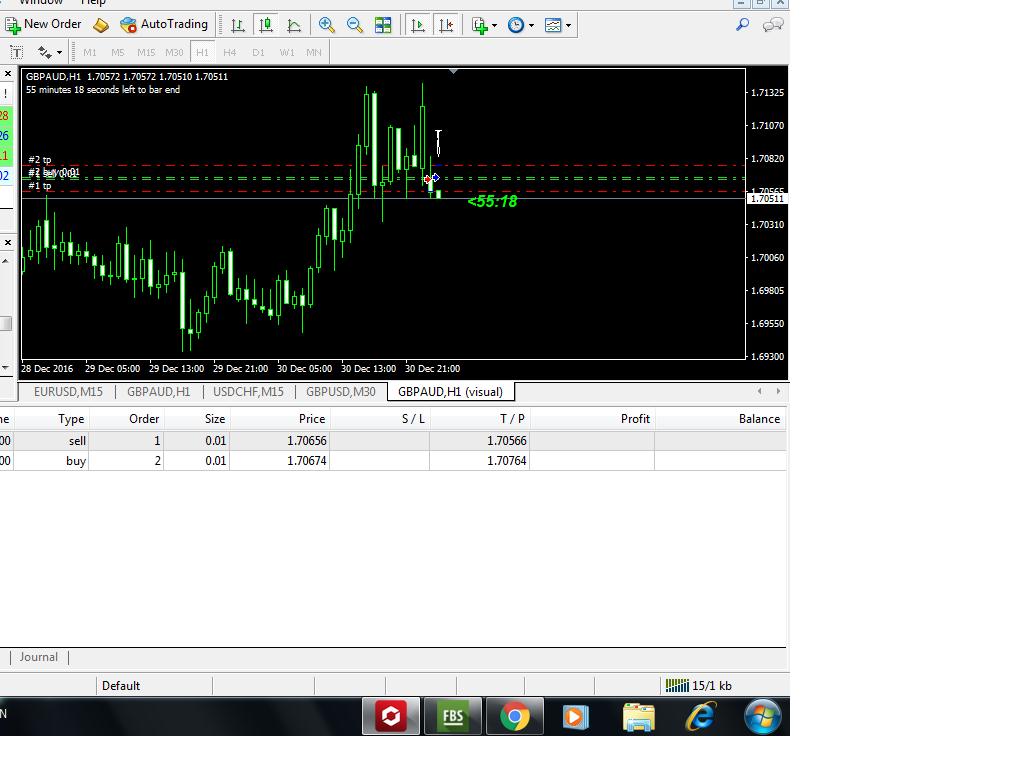
Task: Click the search magnifier icon
Action: click(x=743, y=25)
